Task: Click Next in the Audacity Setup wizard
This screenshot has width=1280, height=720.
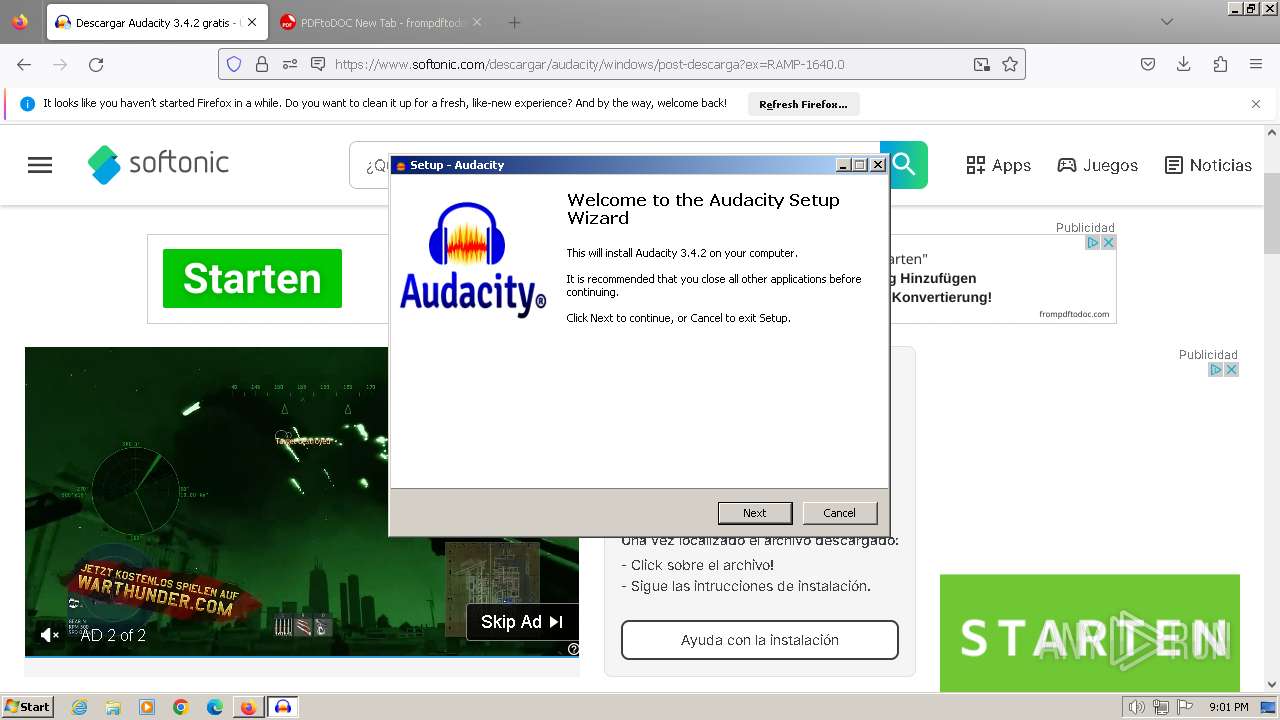Action: [x=755, y=513]
